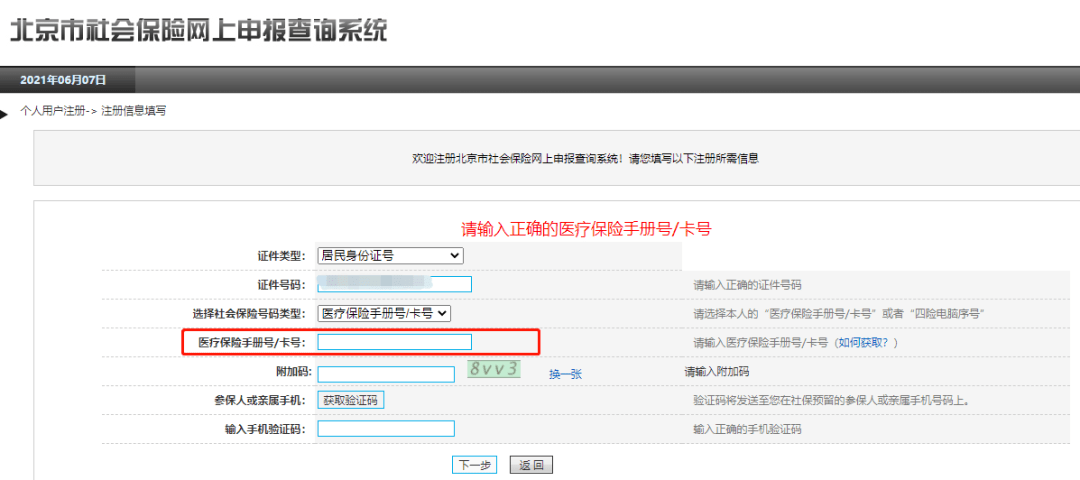Image resolution: width=1080 pixels, height=480 pixels.
Task: Open the 如何获取？ help link
Action: pos(864,342)
